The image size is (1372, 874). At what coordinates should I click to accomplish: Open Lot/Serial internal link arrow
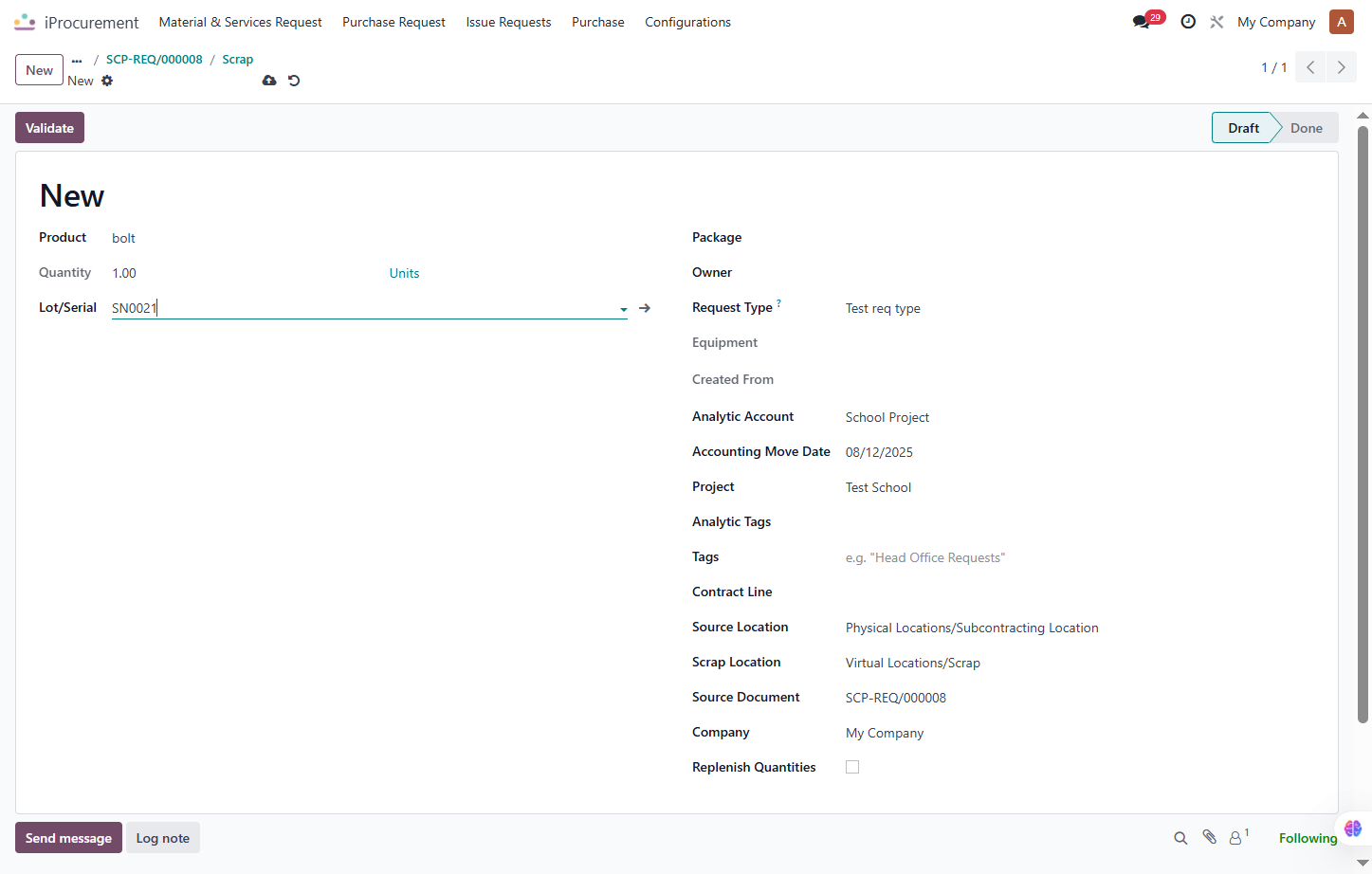[x=645, y=308]
